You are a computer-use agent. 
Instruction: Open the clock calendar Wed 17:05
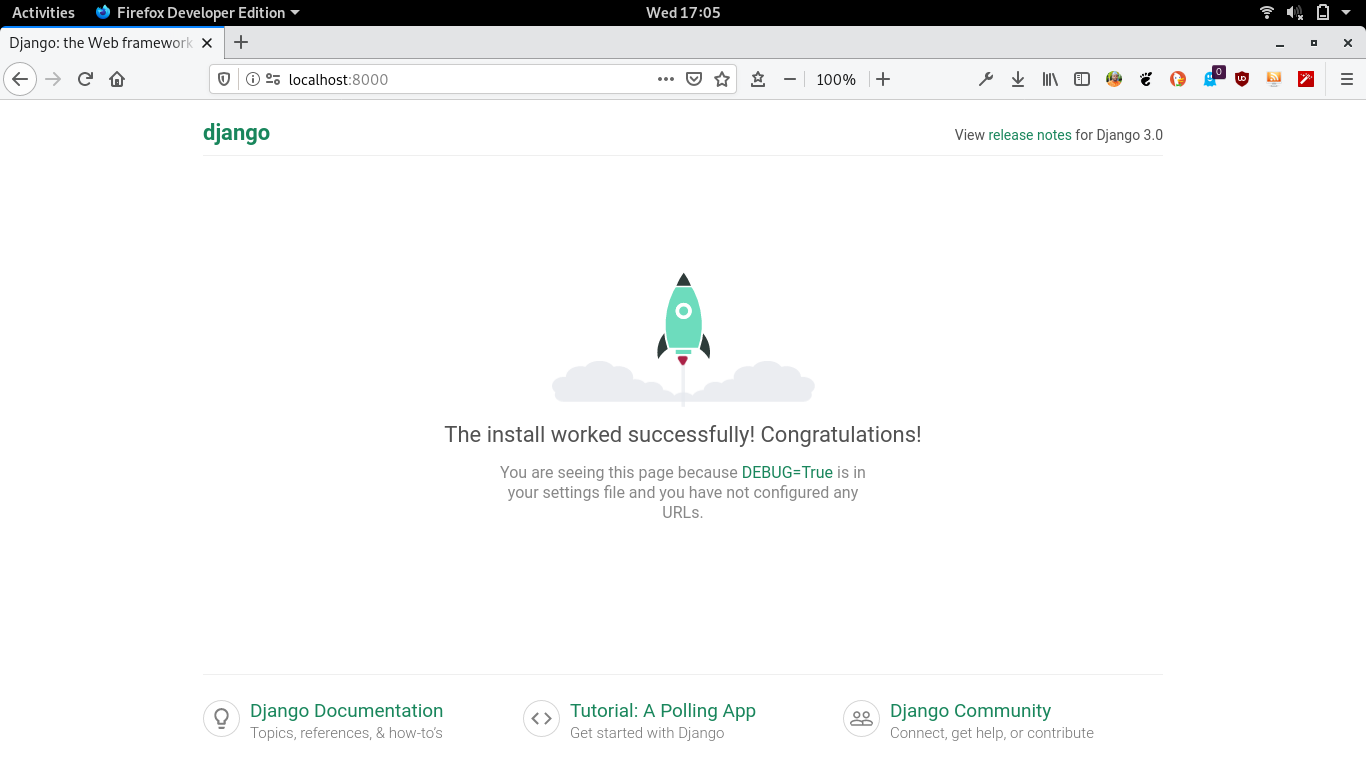[x=683, y=13]
